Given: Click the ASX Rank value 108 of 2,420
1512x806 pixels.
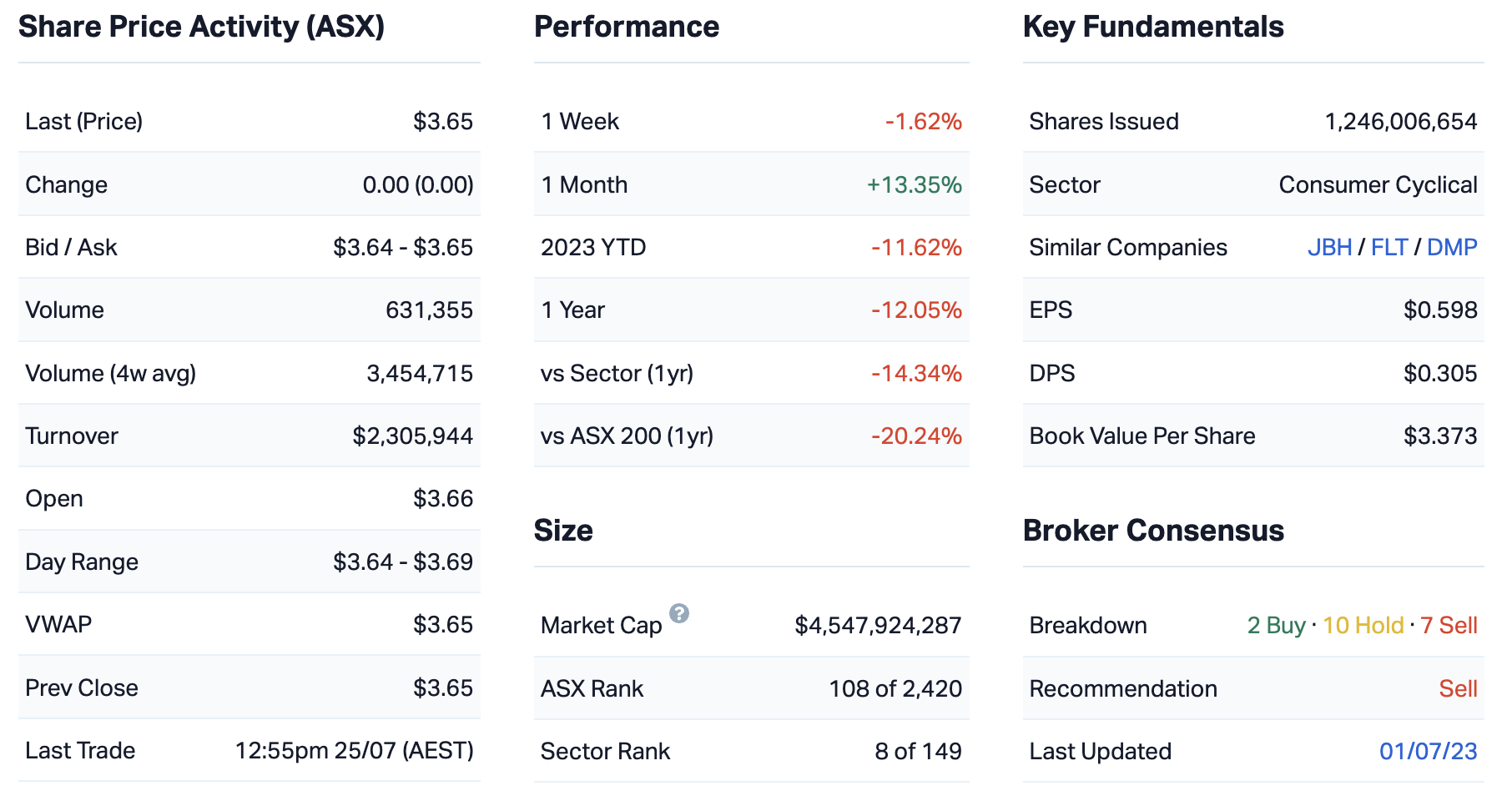Looking at the screenshot, I should click(895, 689).
